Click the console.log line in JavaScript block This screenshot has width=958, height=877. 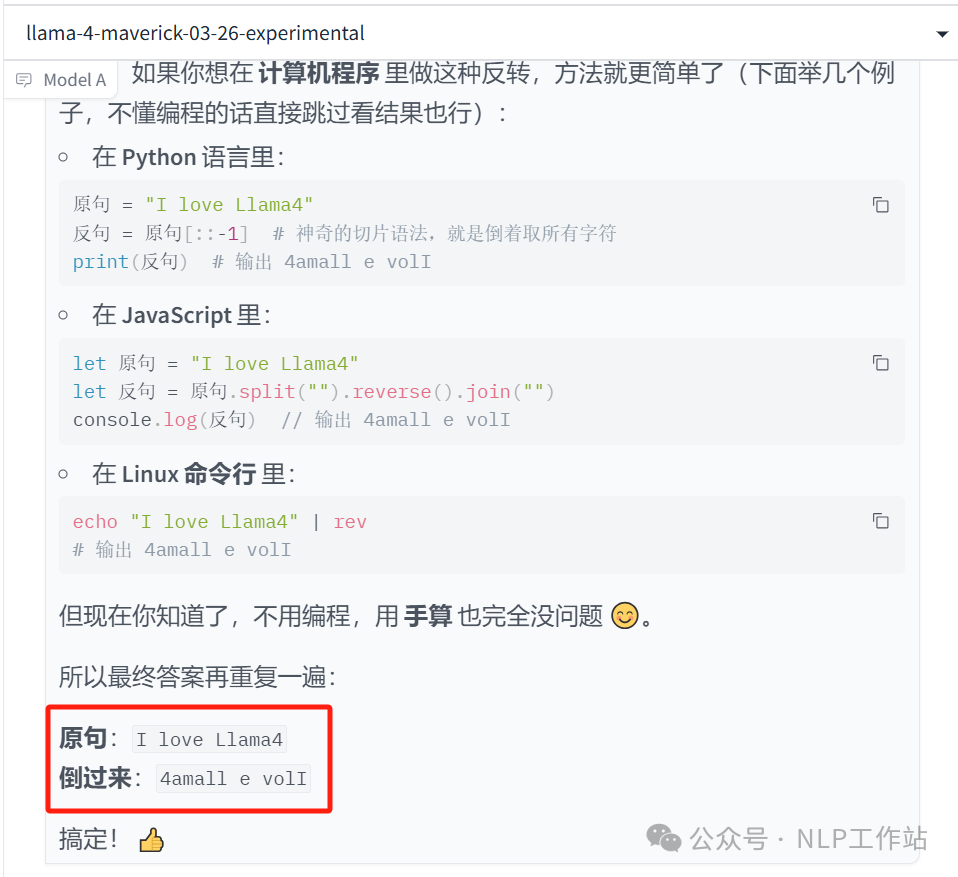tap(291, 420)
